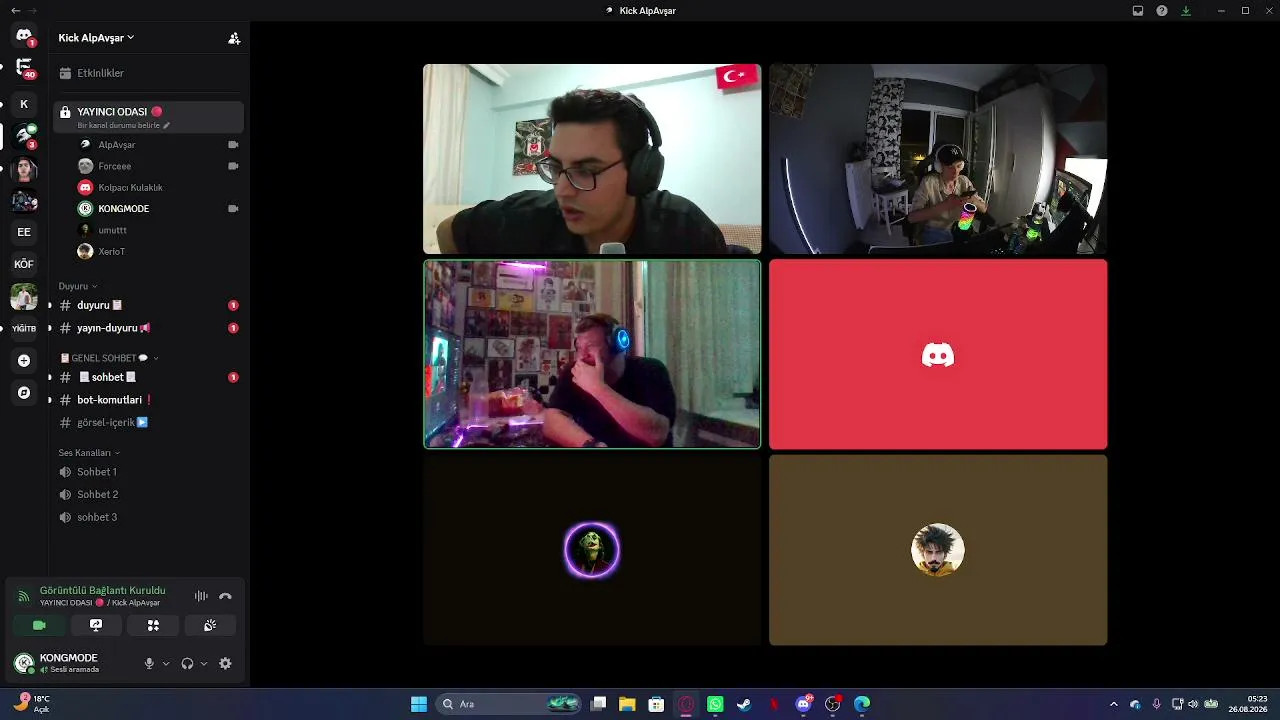The height and width of the screenshot is (720, 1280).
Task: Click the 'Görüntülü Bağlantı Kuruldu' connection status
Action: [103, 590]
